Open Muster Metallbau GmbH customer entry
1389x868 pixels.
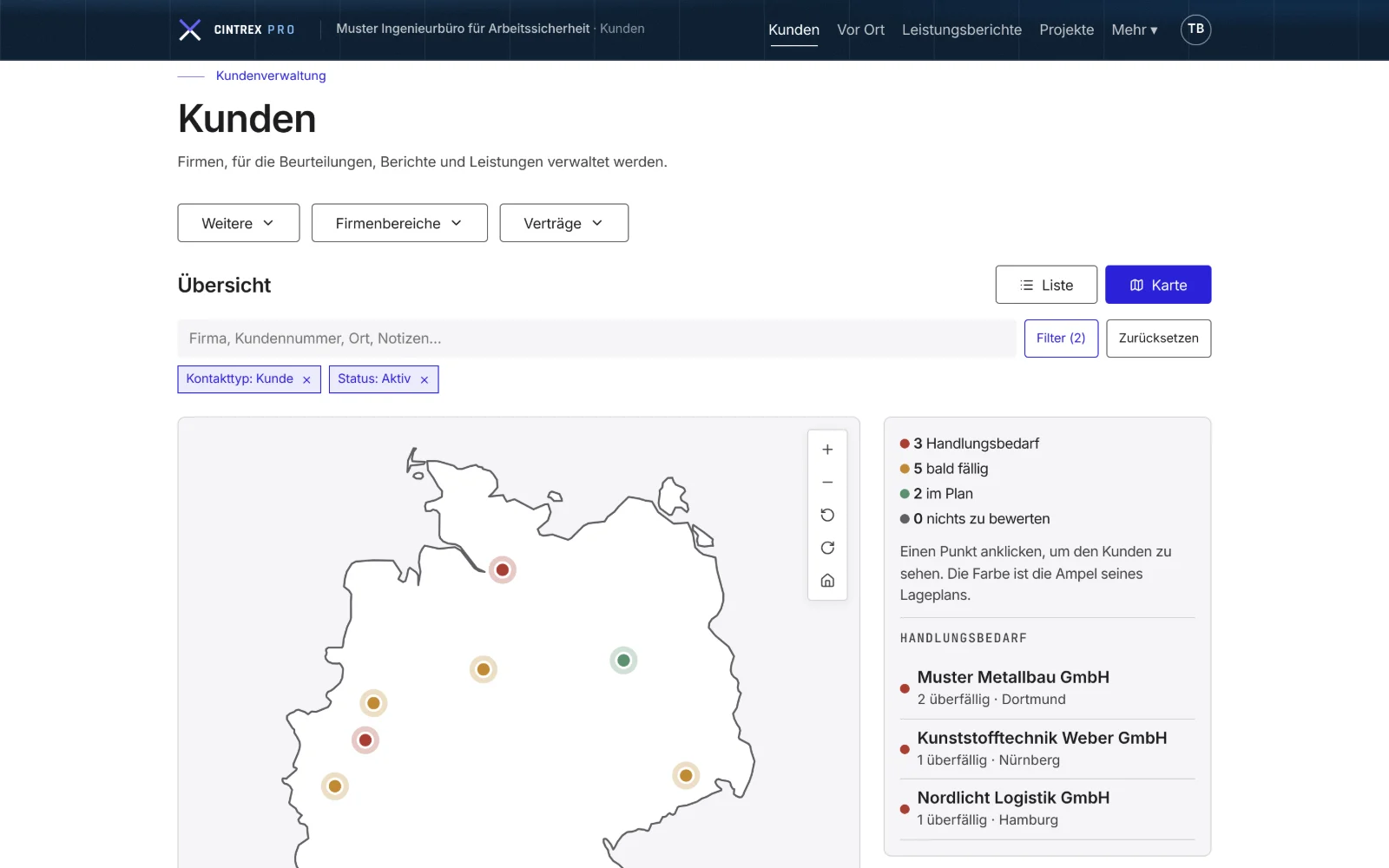pos(1047,688)
